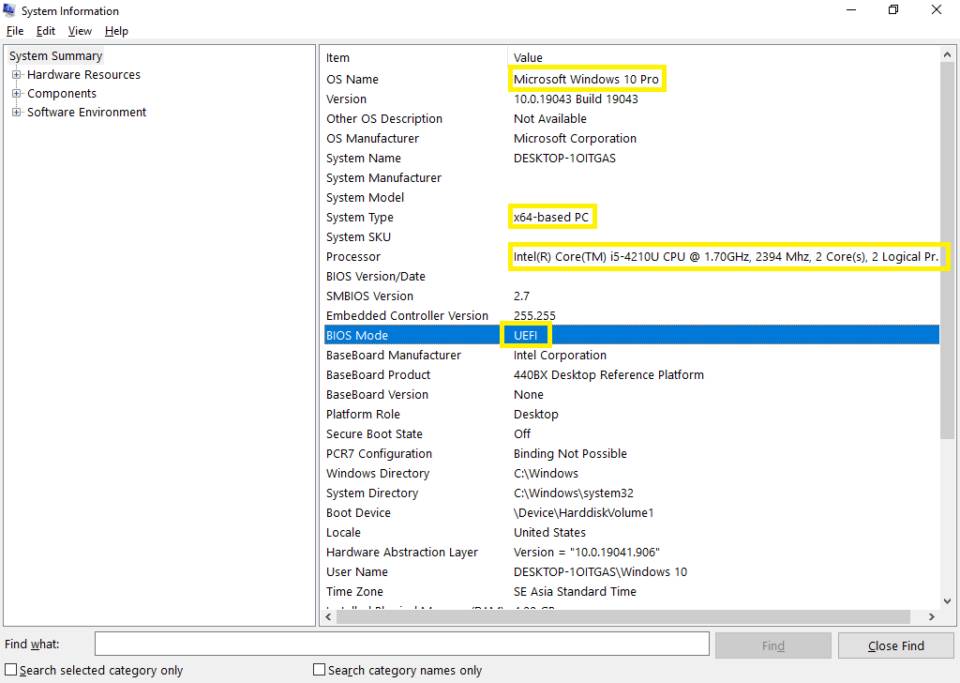Open the View menu
The image size is (960, 683).
[x=80, y=31]
